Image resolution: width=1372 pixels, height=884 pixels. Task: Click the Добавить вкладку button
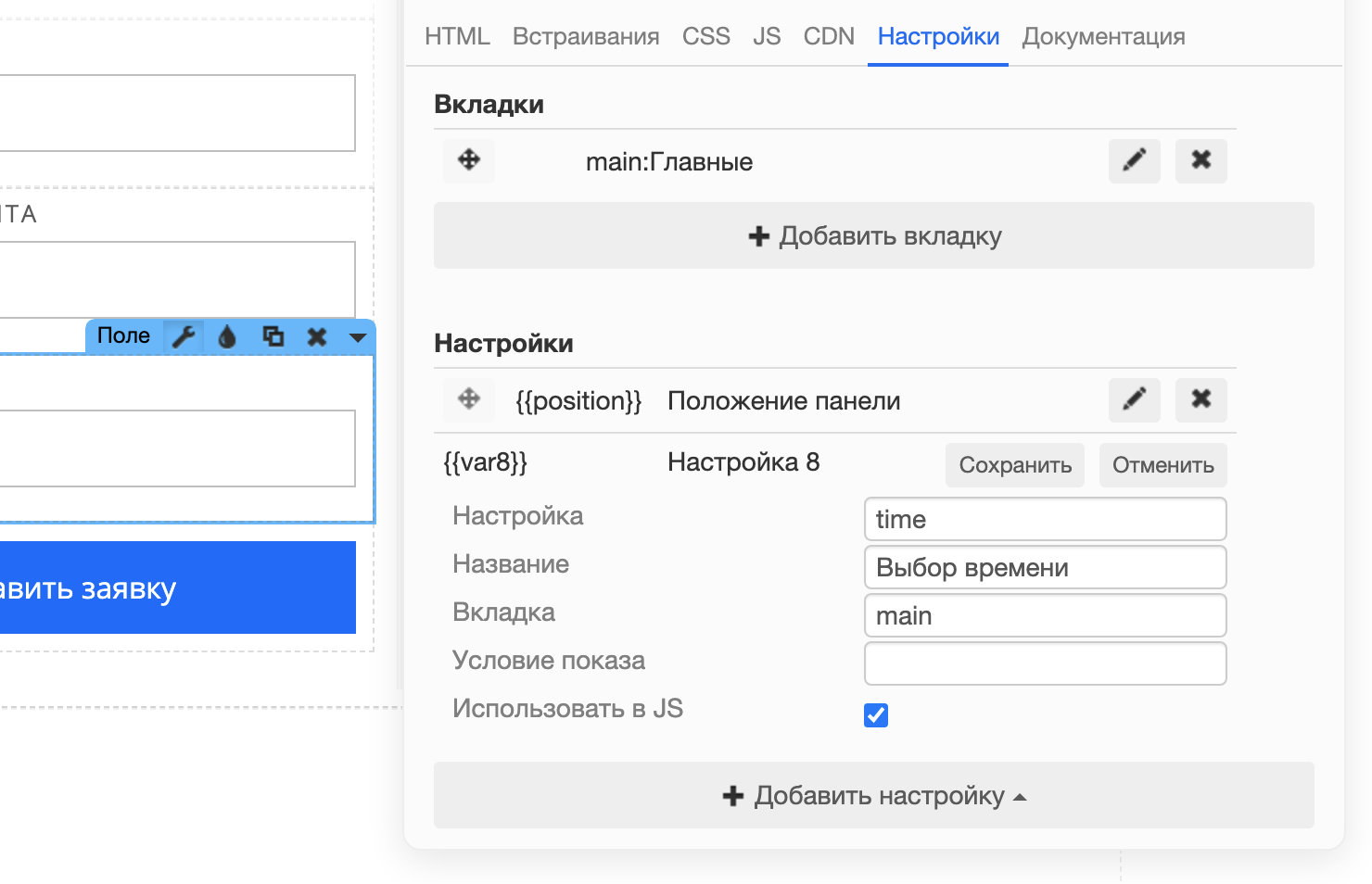coord(874,235)
